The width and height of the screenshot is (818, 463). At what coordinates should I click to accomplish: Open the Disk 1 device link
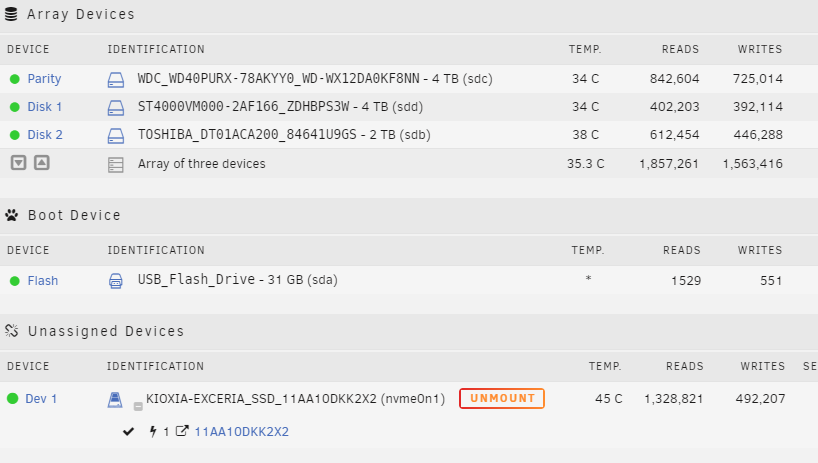[45, 107]
